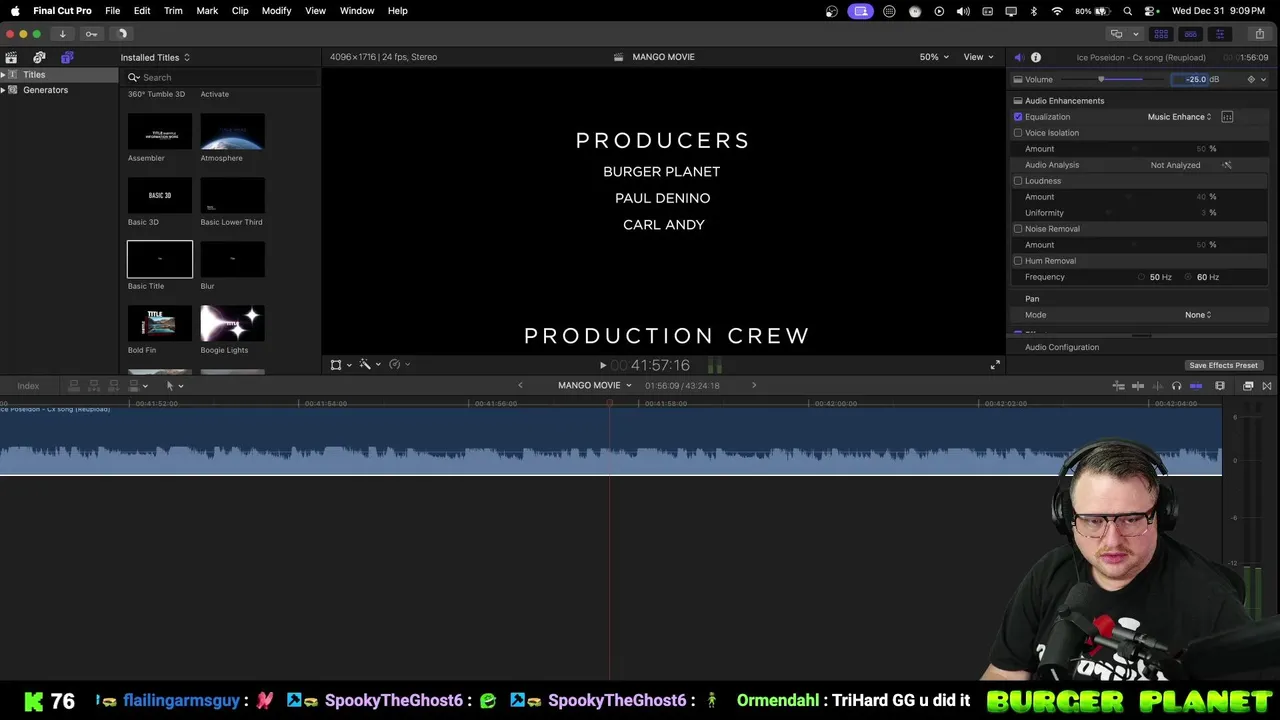The width and height of the screenshot is (1280, 720).
Task: Expand the Generators sidebar category
Action: [x=3, y=90]
